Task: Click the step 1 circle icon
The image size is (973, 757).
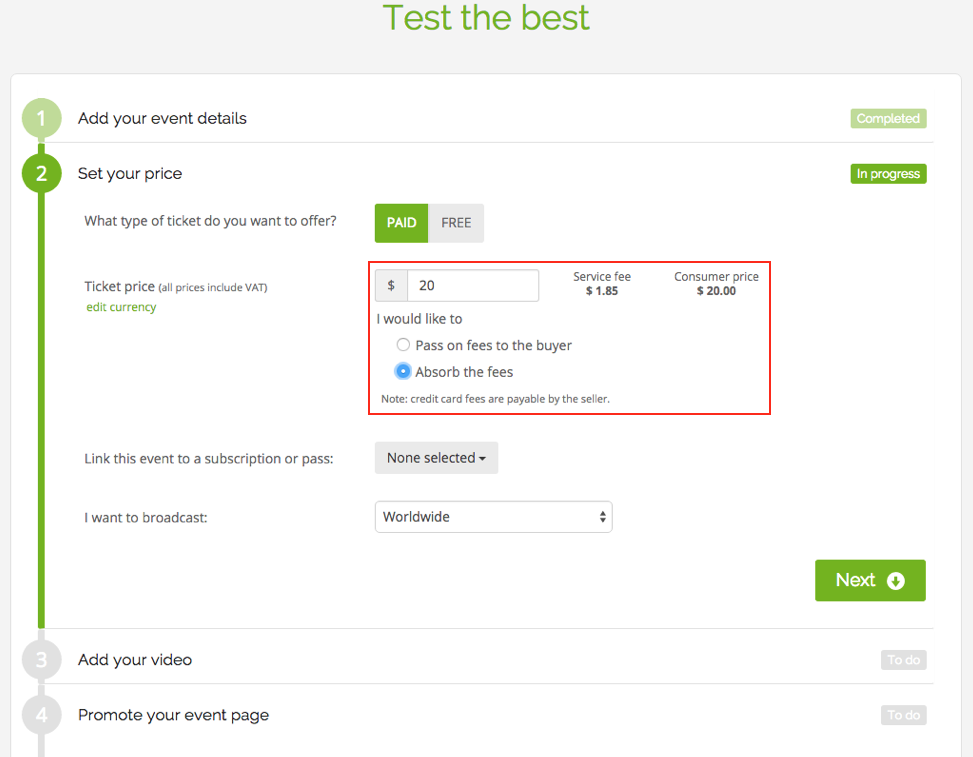Action: pos(42,118)
